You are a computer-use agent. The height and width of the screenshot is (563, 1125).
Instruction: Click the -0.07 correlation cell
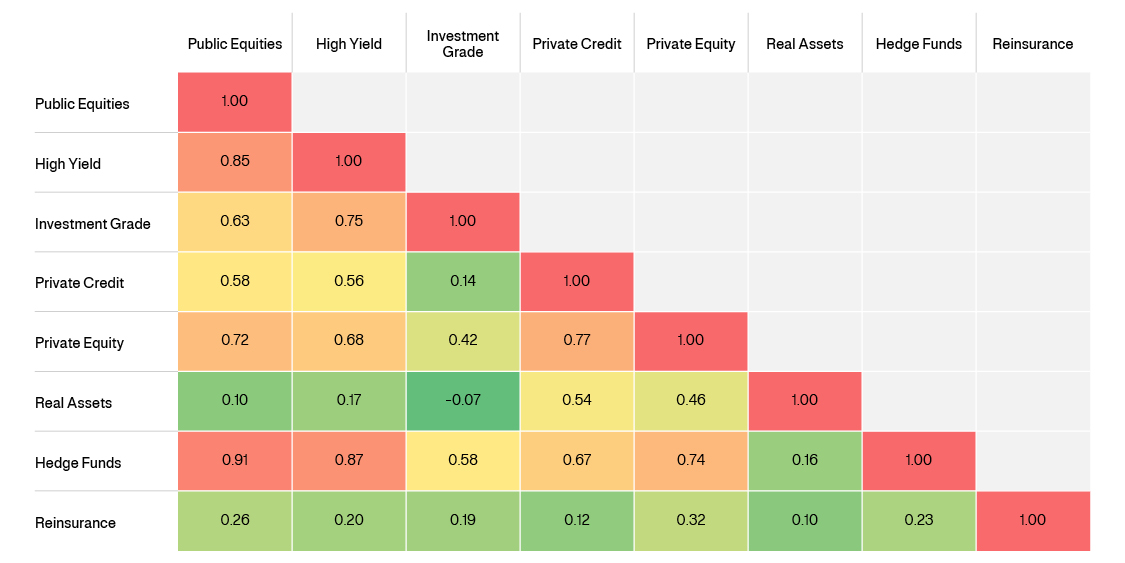pos(462,401)
